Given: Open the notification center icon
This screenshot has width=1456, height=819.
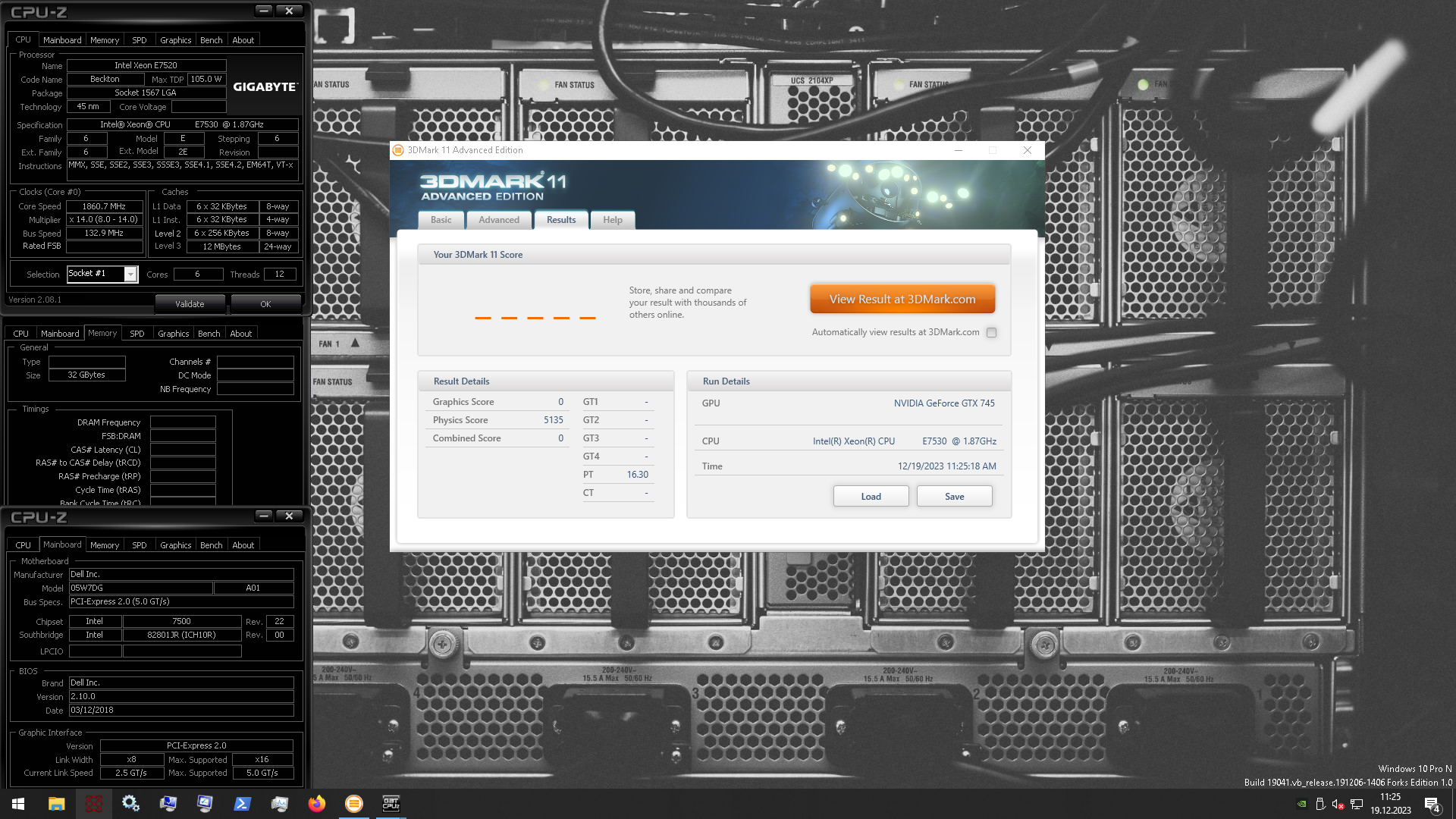Looking at the screenshot, I should coord(1432,804).
